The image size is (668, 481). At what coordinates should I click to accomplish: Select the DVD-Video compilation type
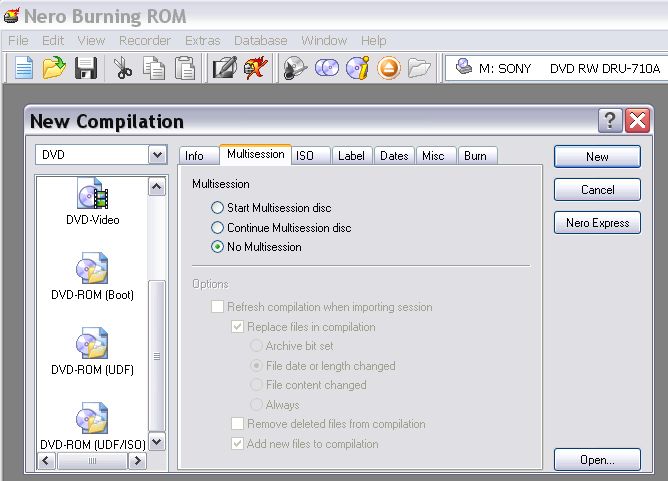point(92,202)
